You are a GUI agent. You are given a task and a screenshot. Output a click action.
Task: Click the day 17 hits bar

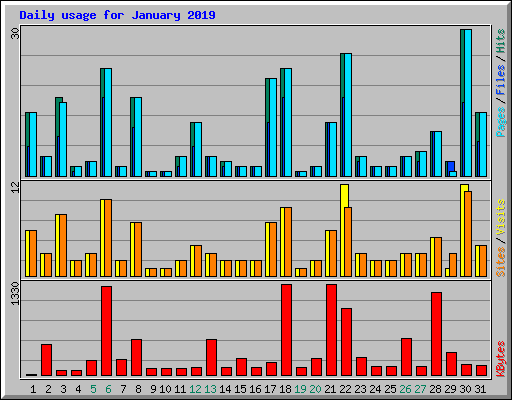pyautogui.click(x=267, y=100)
